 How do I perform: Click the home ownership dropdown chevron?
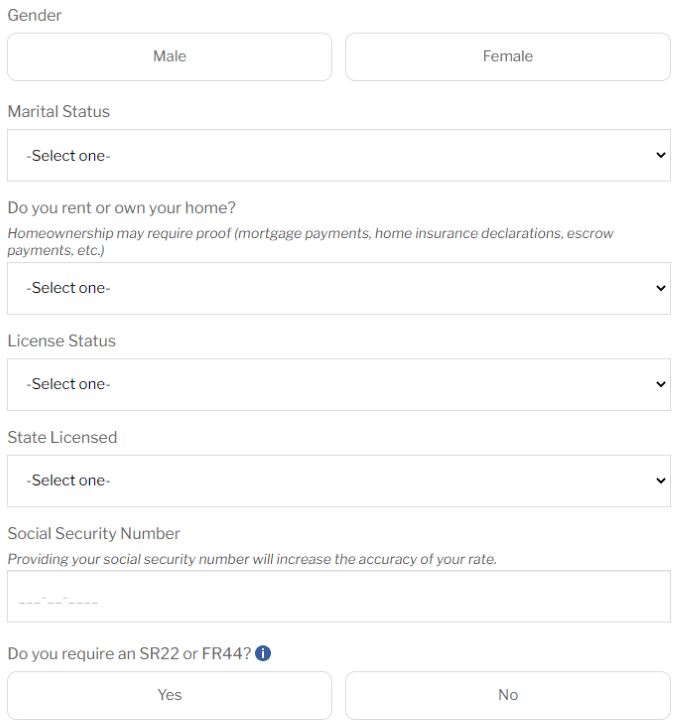tap(661, 288)
